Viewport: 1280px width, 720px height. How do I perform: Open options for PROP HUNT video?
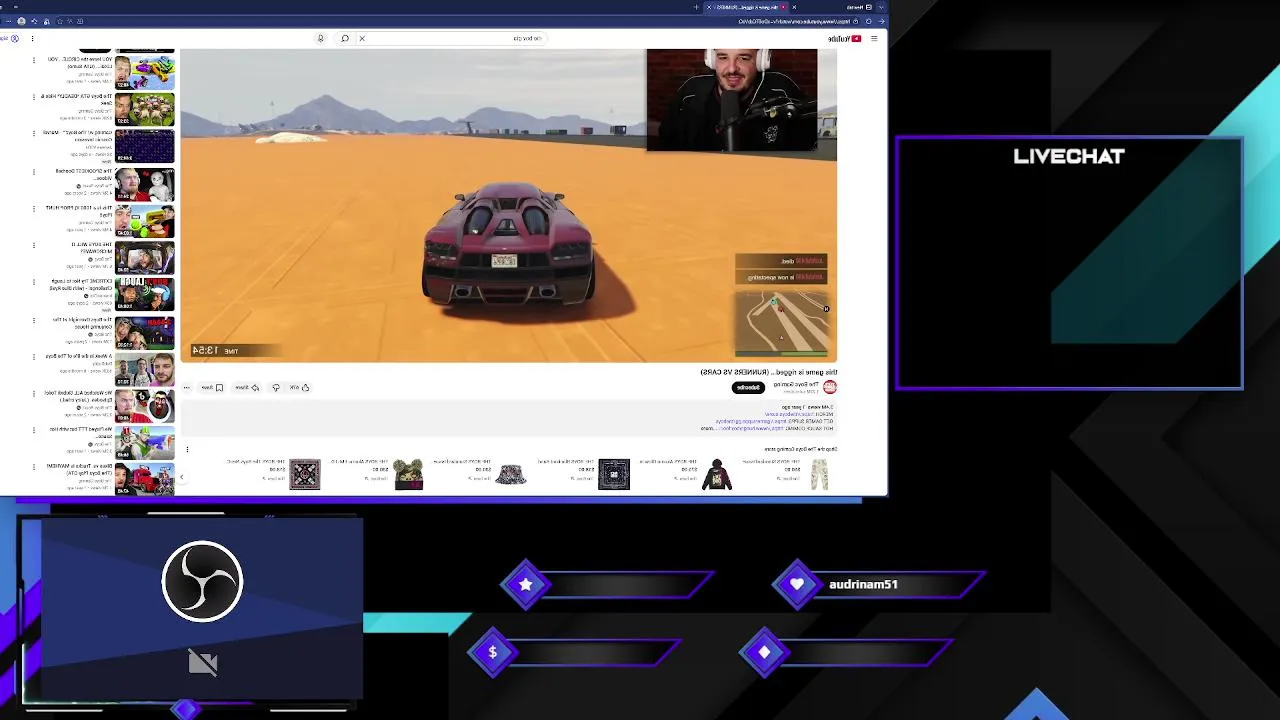(33, 208)
